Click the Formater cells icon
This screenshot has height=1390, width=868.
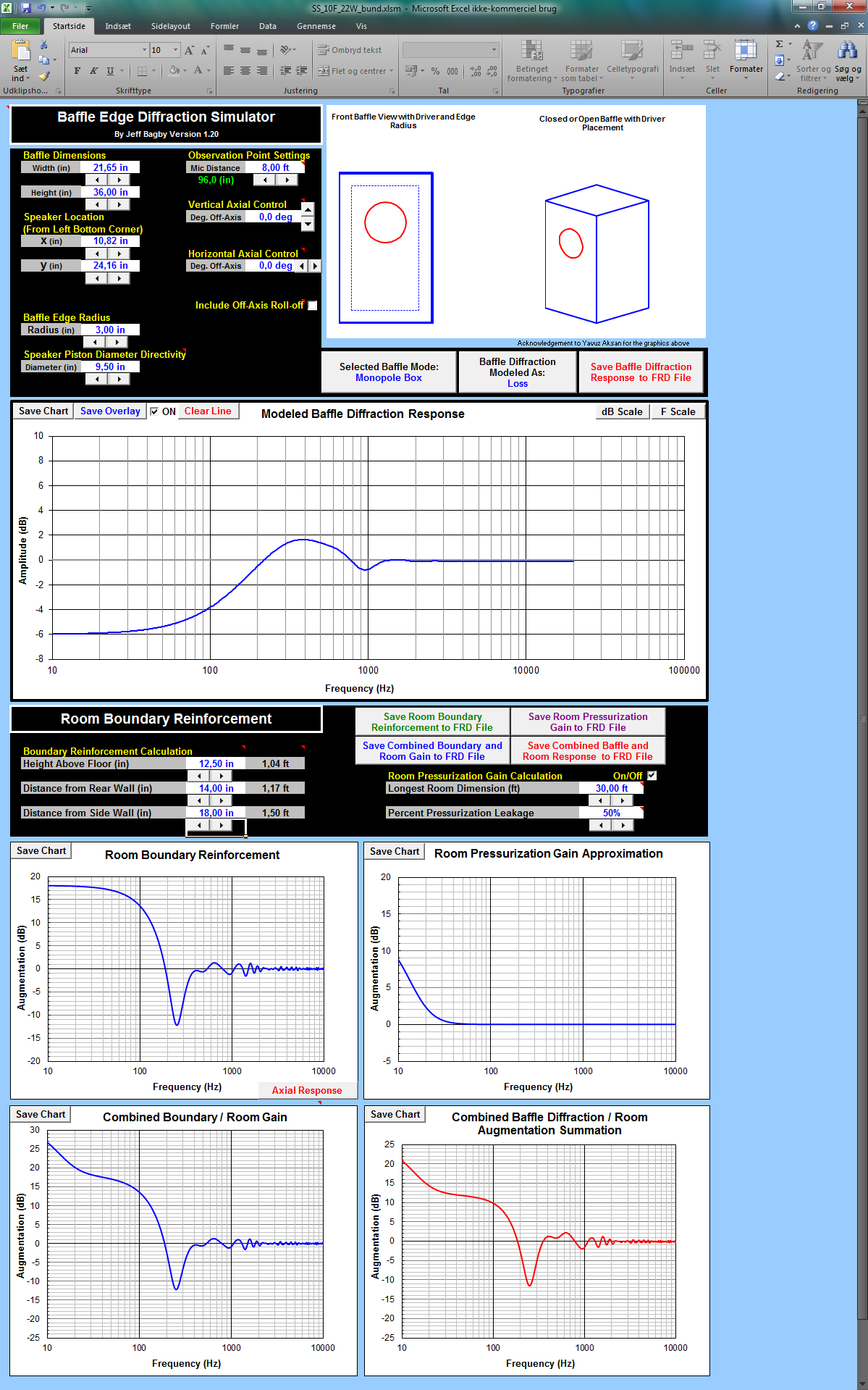tap(746, 51)
